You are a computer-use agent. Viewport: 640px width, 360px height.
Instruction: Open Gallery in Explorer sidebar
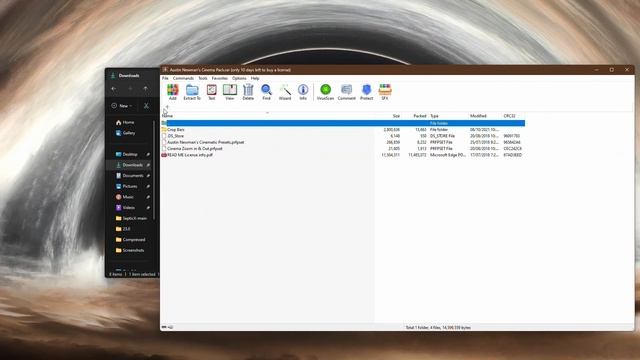click(125, 133)
